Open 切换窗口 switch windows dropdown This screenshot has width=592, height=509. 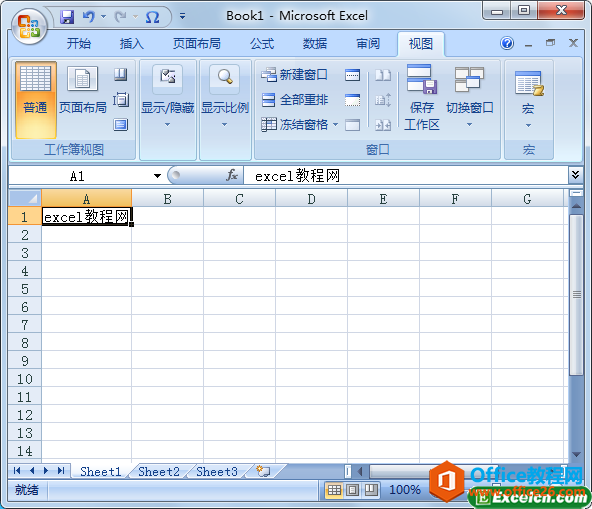coord(469,97)
